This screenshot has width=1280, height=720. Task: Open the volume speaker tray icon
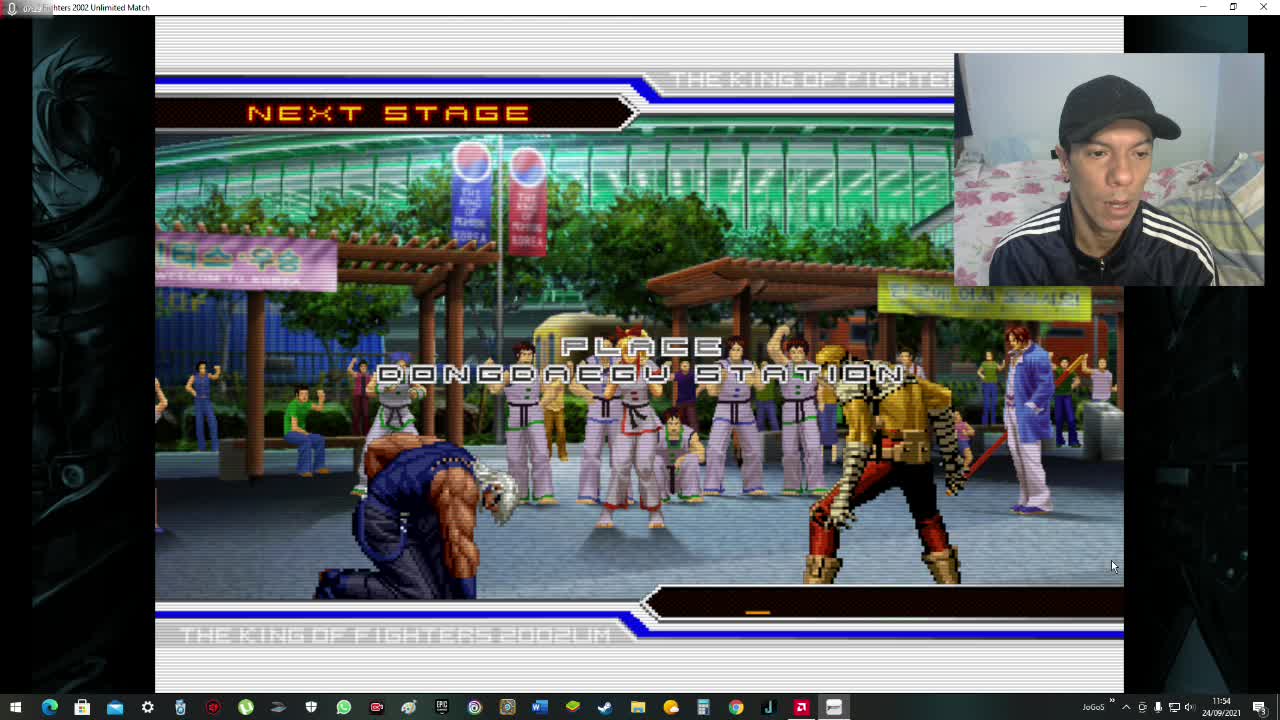pos(1190,707)
